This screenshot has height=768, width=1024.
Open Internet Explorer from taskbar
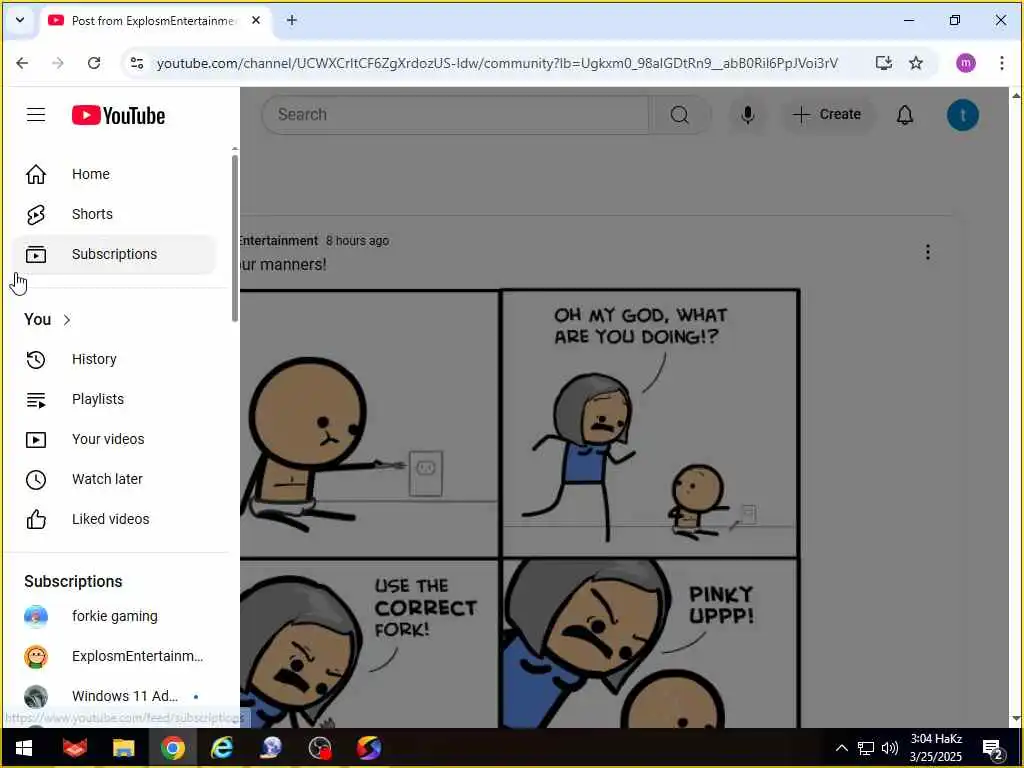coord(222,748)
